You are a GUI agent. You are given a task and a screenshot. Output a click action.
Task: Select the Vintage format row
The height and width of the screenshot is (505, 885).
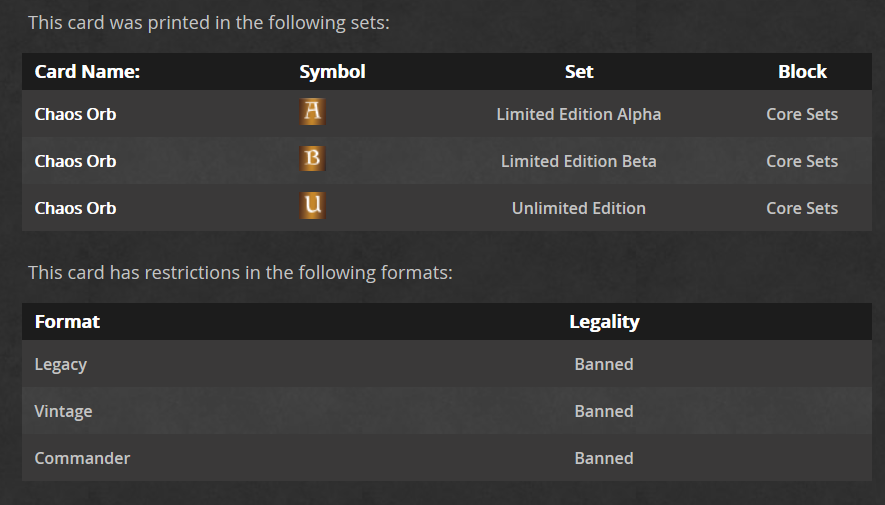pos(63,411)
